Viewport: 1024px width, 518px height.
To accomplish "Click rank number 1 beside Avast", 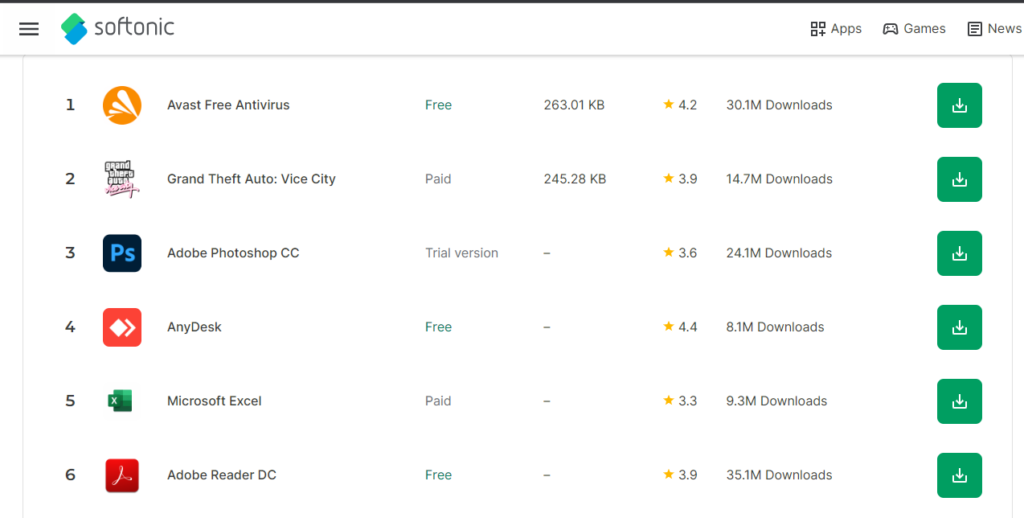I will pyautogui.click(x=70, y=105).
